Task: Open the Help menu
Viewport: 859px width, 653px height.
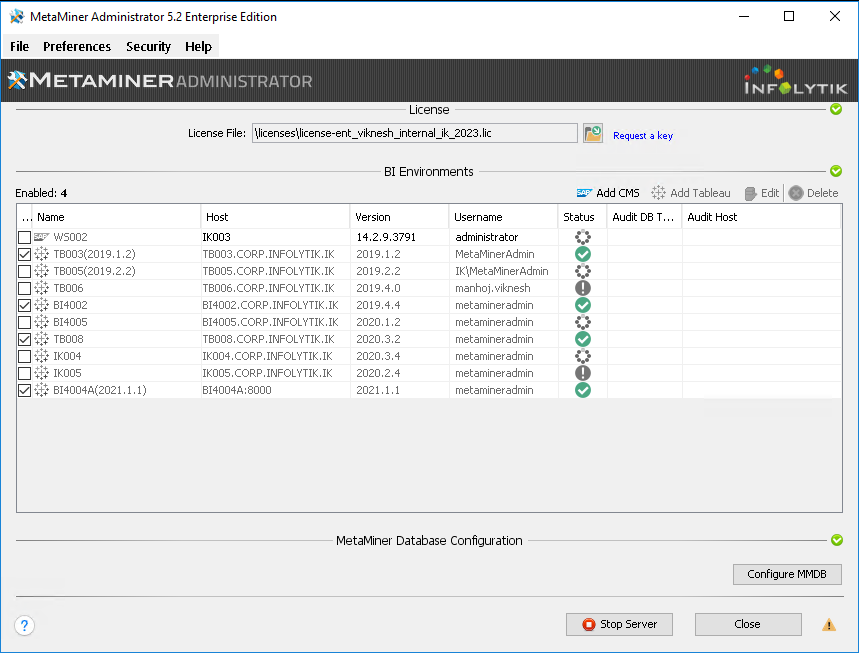Action: (x=198, y=47)
